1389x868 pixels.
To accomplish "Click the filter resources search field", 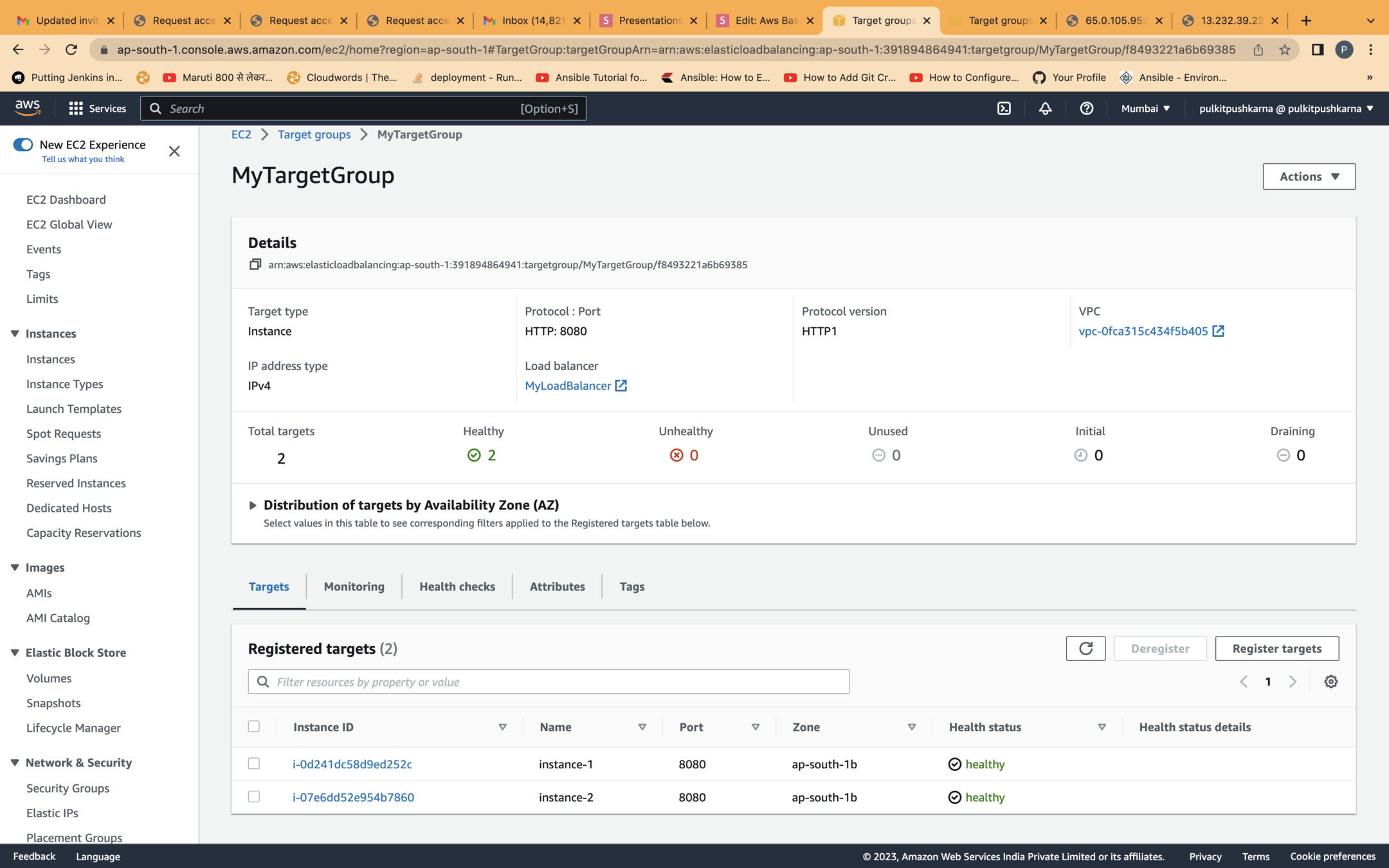I will [548, 682].
